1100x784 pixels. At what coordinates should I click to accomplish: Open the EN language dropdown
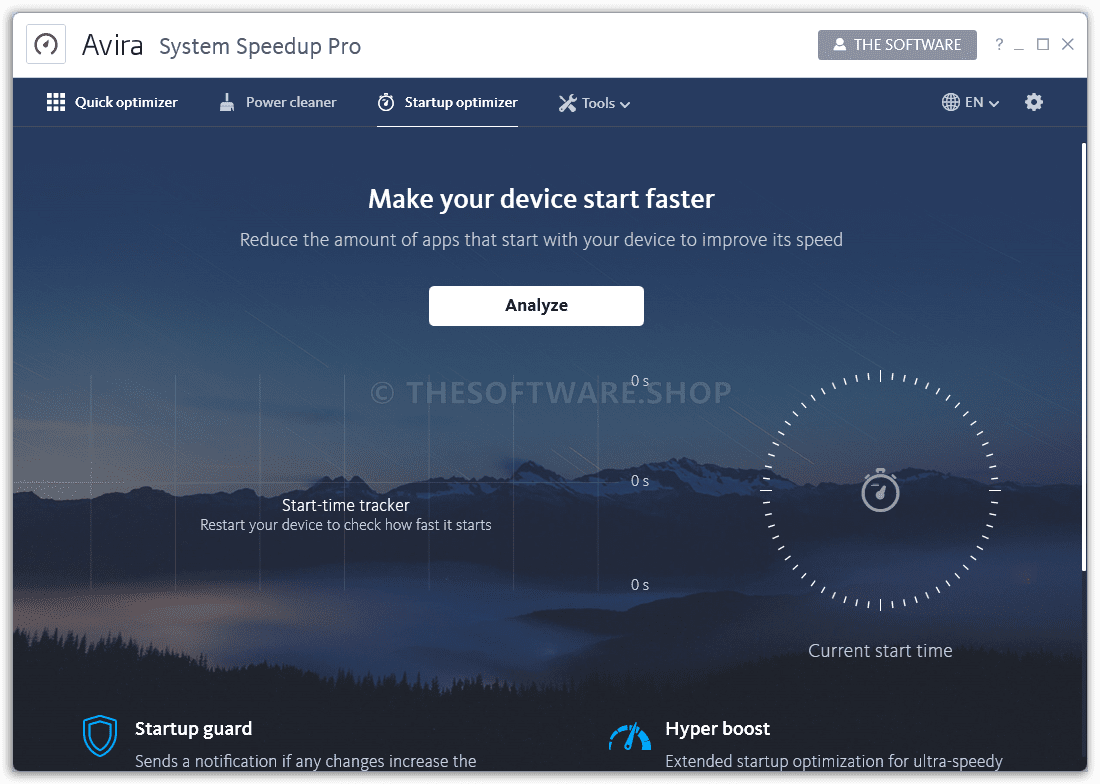point(970,102)
